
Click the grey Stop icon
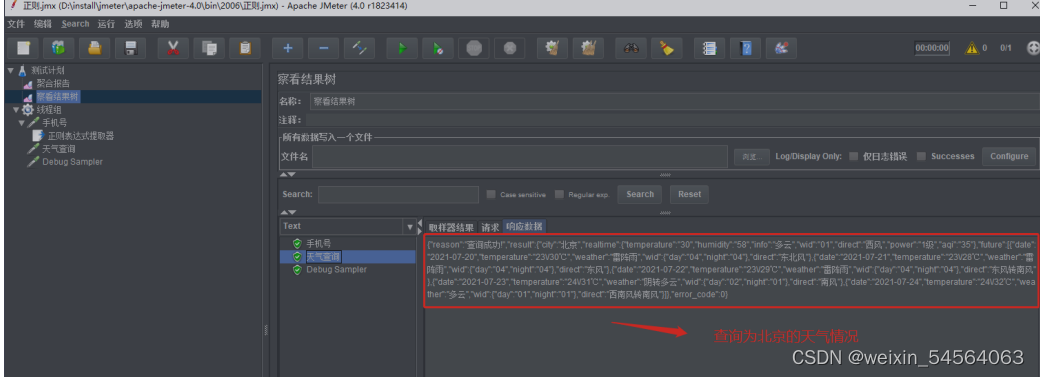tap(474, 48)
